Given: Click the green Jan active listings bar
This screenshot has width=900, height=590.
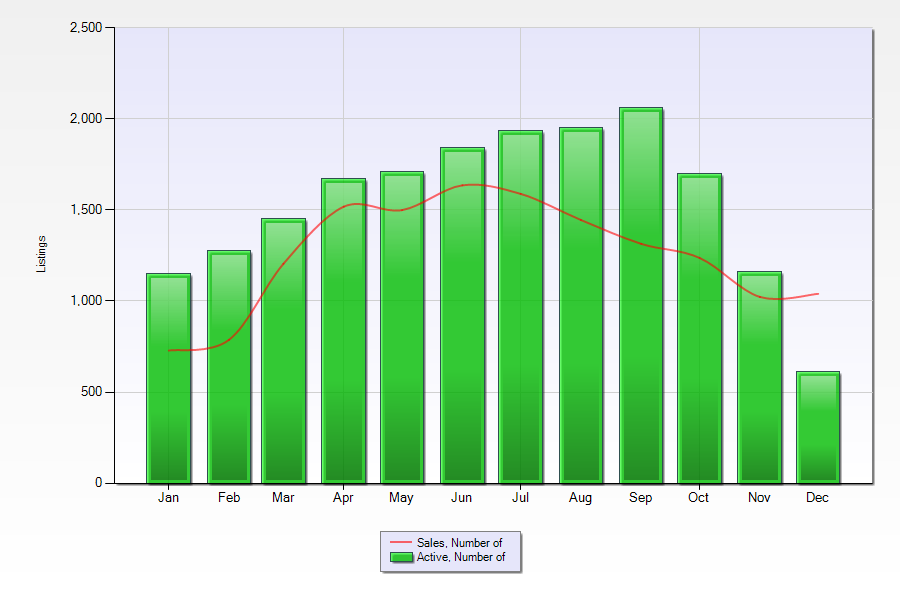Looking at the screenshot, I should point(168,378).
